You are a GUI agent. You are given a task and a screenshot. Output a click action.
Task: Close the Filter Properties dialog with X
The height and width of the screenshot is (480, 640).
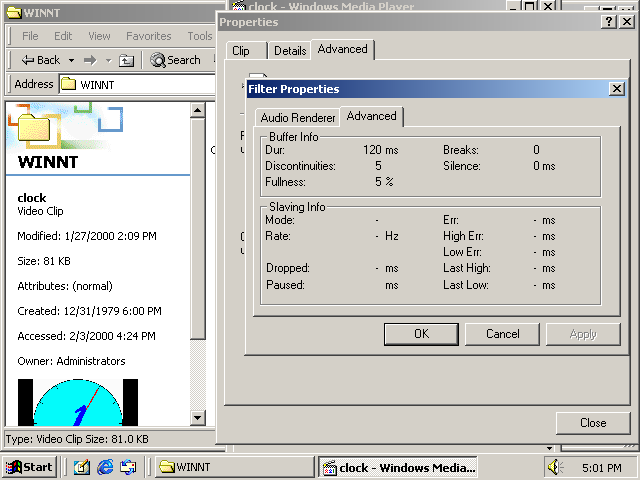pos(617,89)
